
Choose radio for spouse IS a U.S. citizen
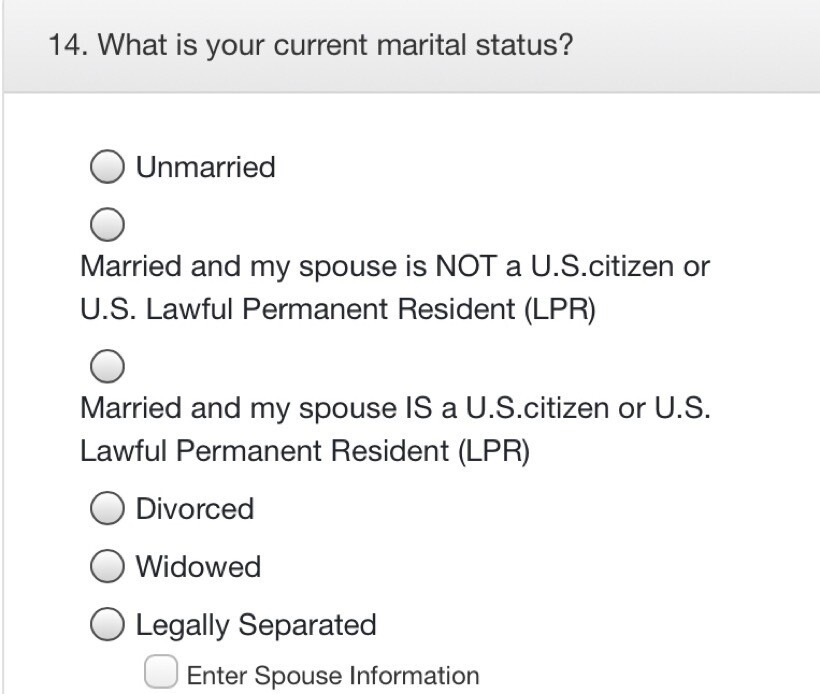click(108, 367)
